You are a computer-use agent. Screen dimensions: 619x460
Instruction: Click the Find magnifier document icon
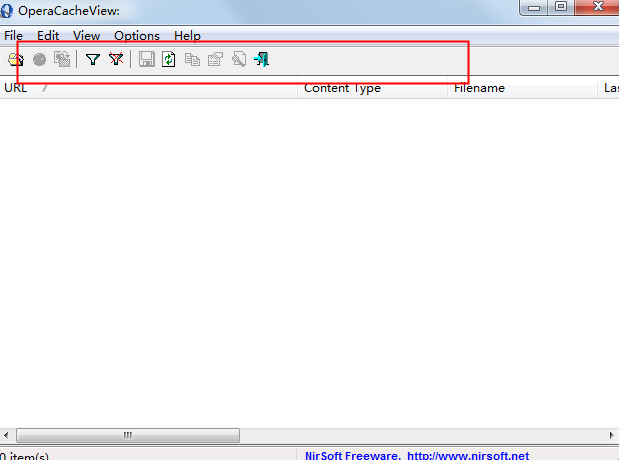click(239, 59)
